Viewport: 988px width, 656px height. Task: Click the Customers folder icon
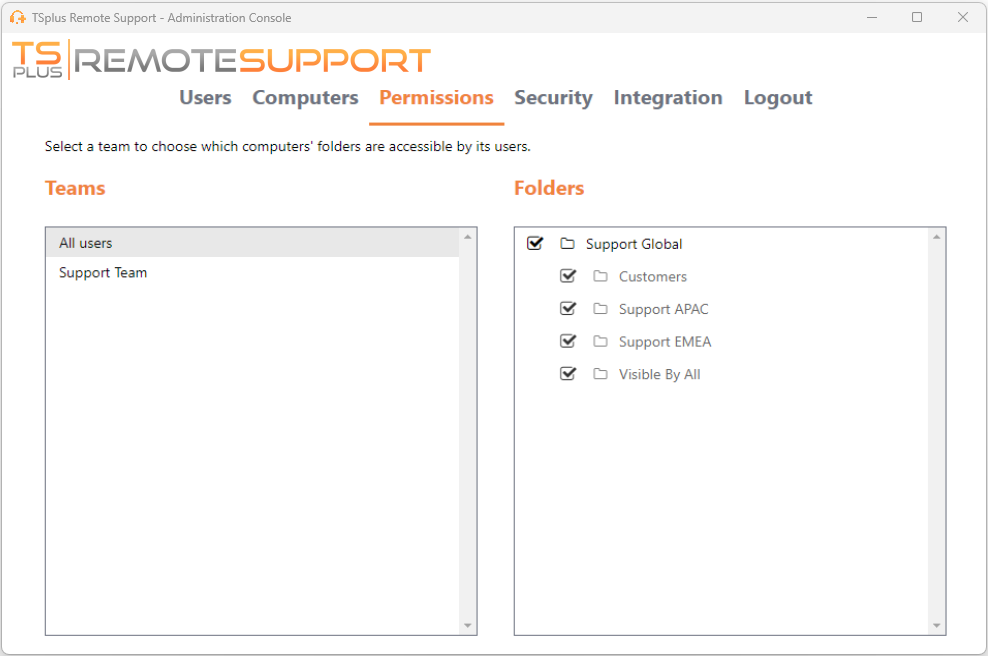click(x=599, y=276)
